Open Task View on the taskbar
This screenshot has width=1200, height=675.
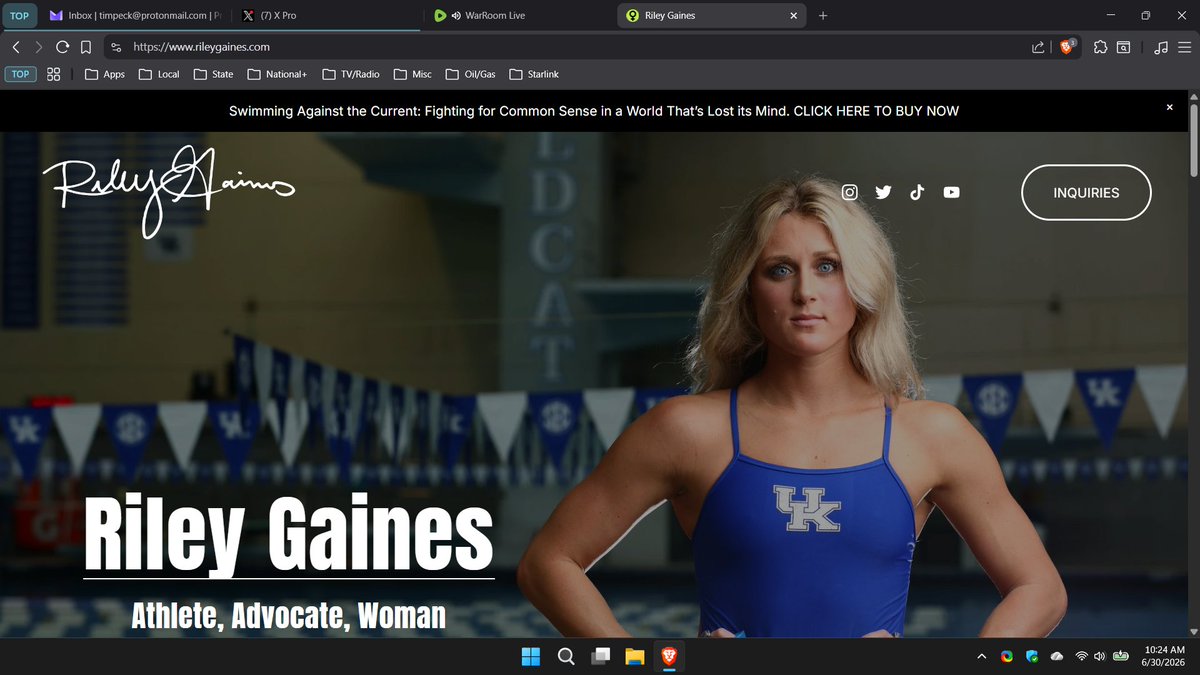pyautogui.click(x=600, y=656)
